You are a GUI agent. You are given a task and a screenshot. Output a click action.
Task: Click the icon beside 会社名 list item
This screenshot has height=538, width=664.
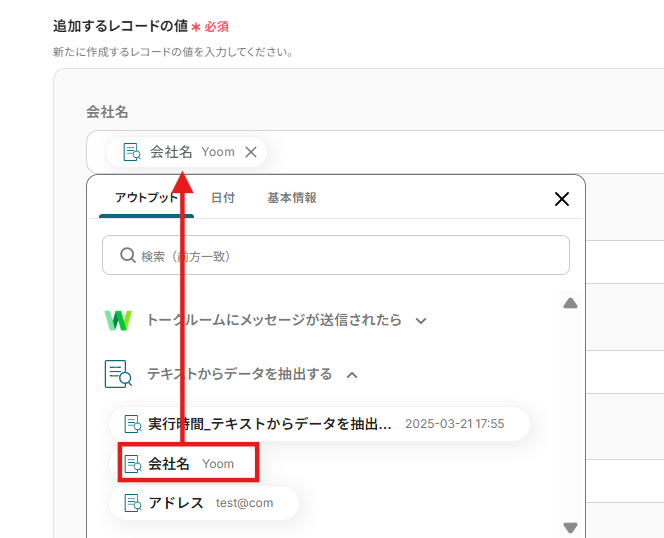[x=133, y=463]
